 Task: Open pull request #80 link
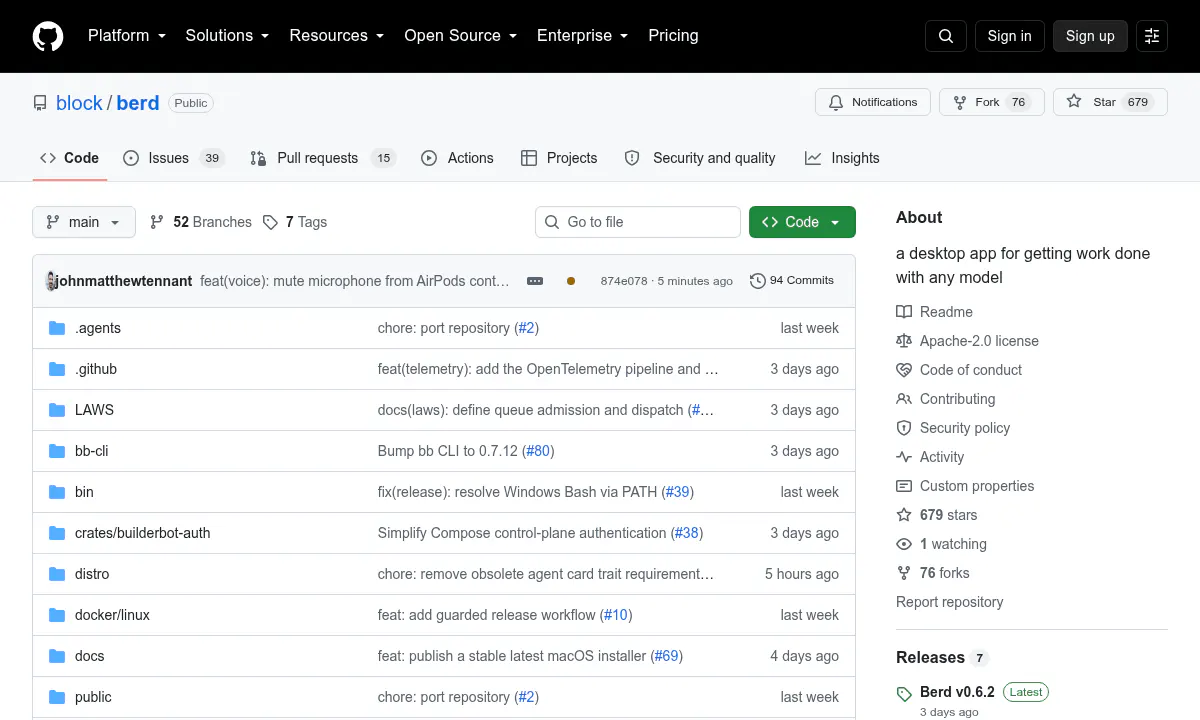click(x=538, y=451)
